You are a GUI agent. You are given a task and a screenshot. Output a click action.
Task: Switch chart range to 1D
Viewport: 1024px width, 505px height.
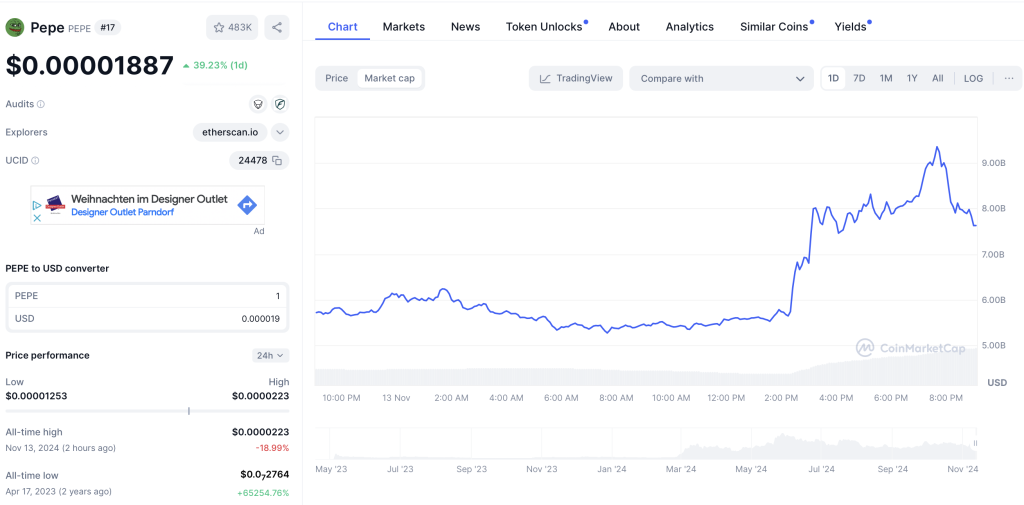(x=833, y=78)
